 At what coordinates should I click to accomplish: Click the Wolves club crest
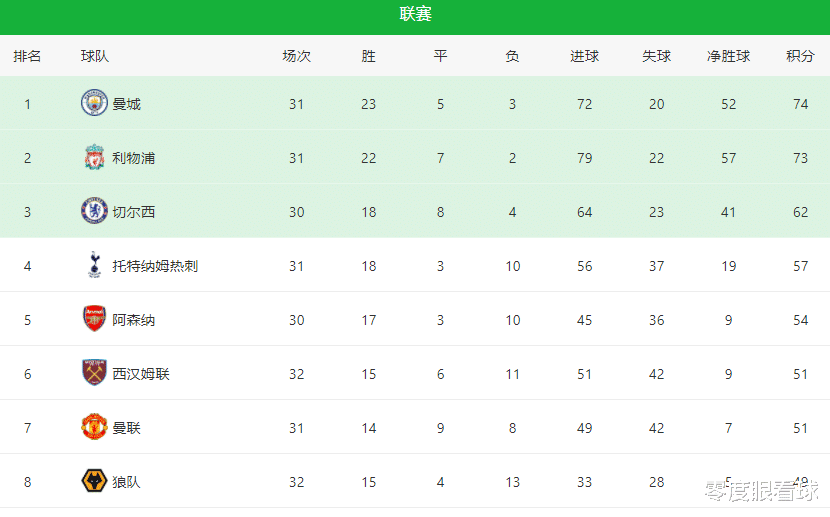pyautogui.click(x=94, y=480)
